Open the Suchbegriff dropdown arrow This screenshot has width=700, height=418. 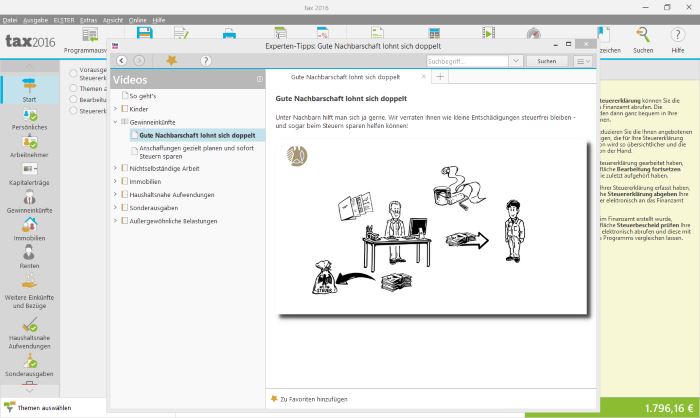click(516, 61)
